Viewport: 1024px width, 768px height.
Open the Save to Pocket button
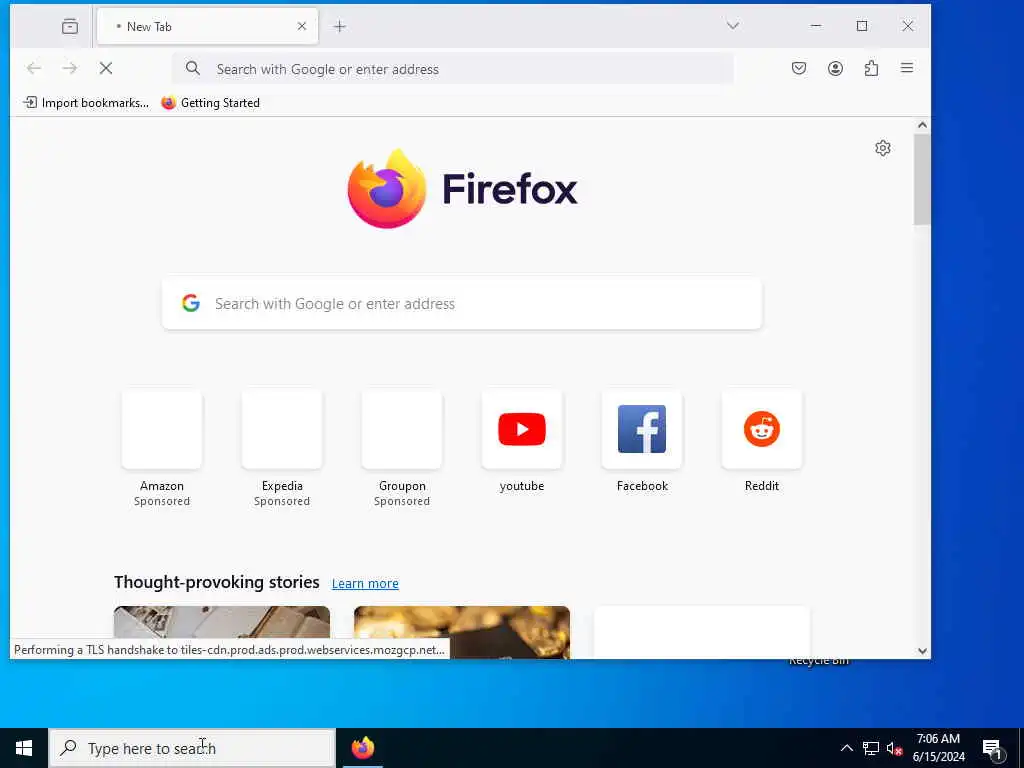click(x=799, y=68)
